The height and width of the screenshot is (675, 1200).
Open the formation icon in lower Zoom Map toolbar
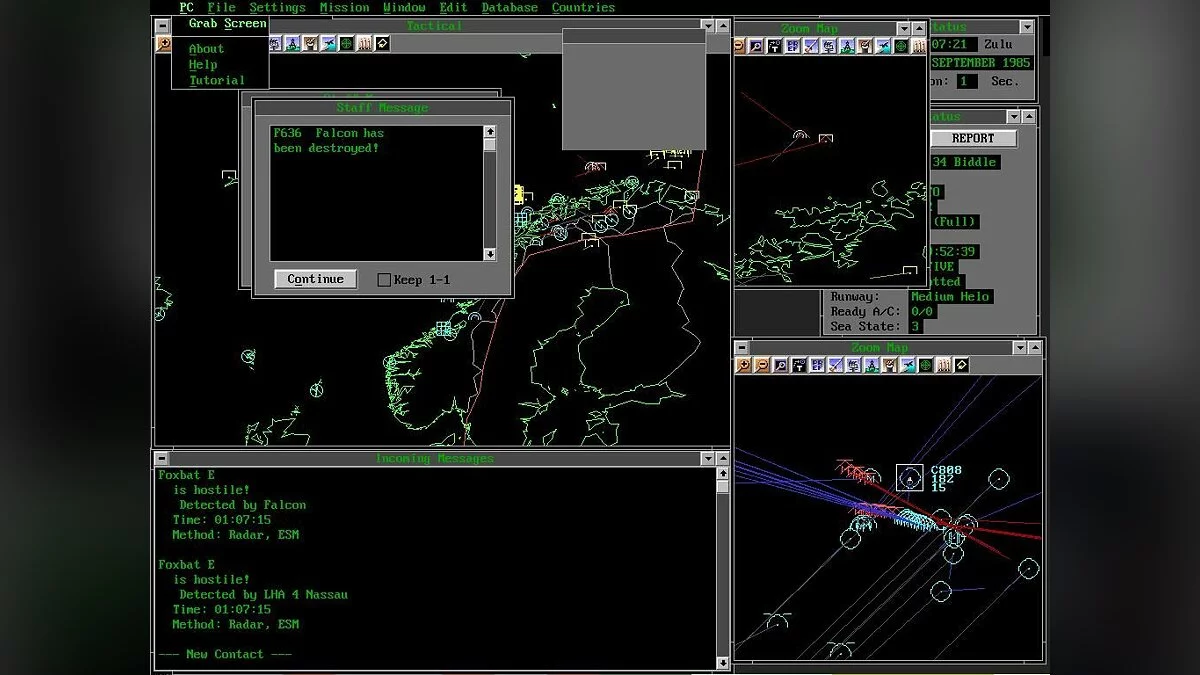click(853, 365)
